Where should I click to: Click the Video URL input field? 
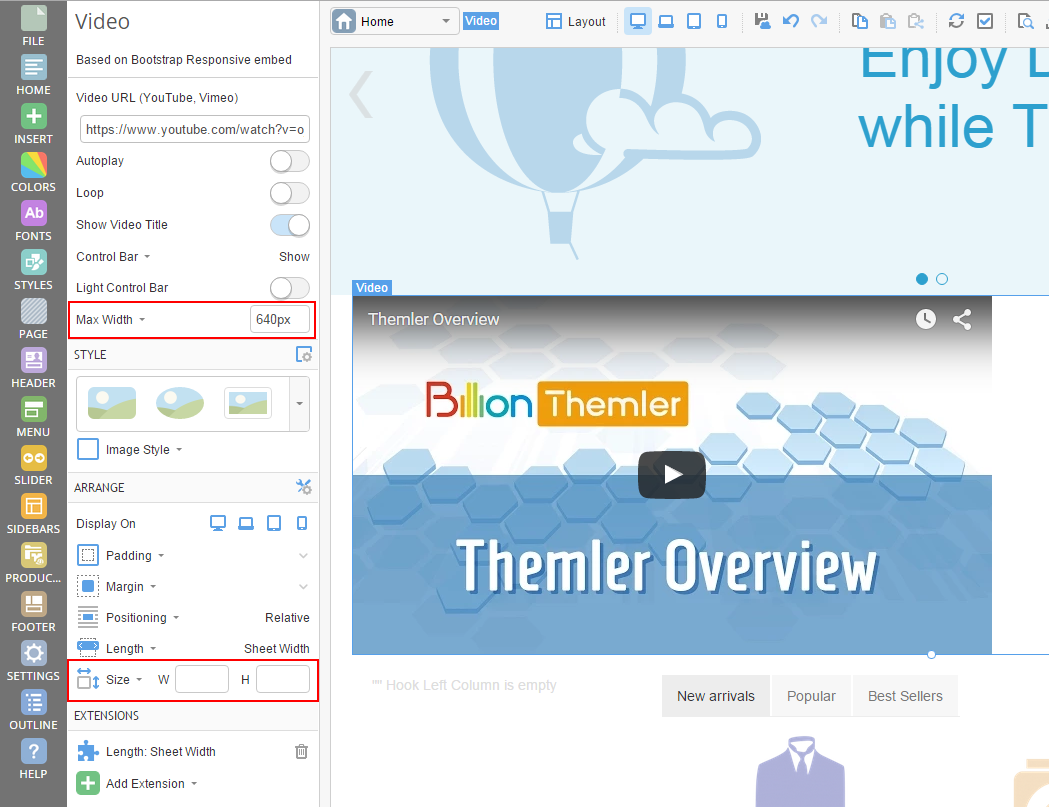click(x=195, y=129)
